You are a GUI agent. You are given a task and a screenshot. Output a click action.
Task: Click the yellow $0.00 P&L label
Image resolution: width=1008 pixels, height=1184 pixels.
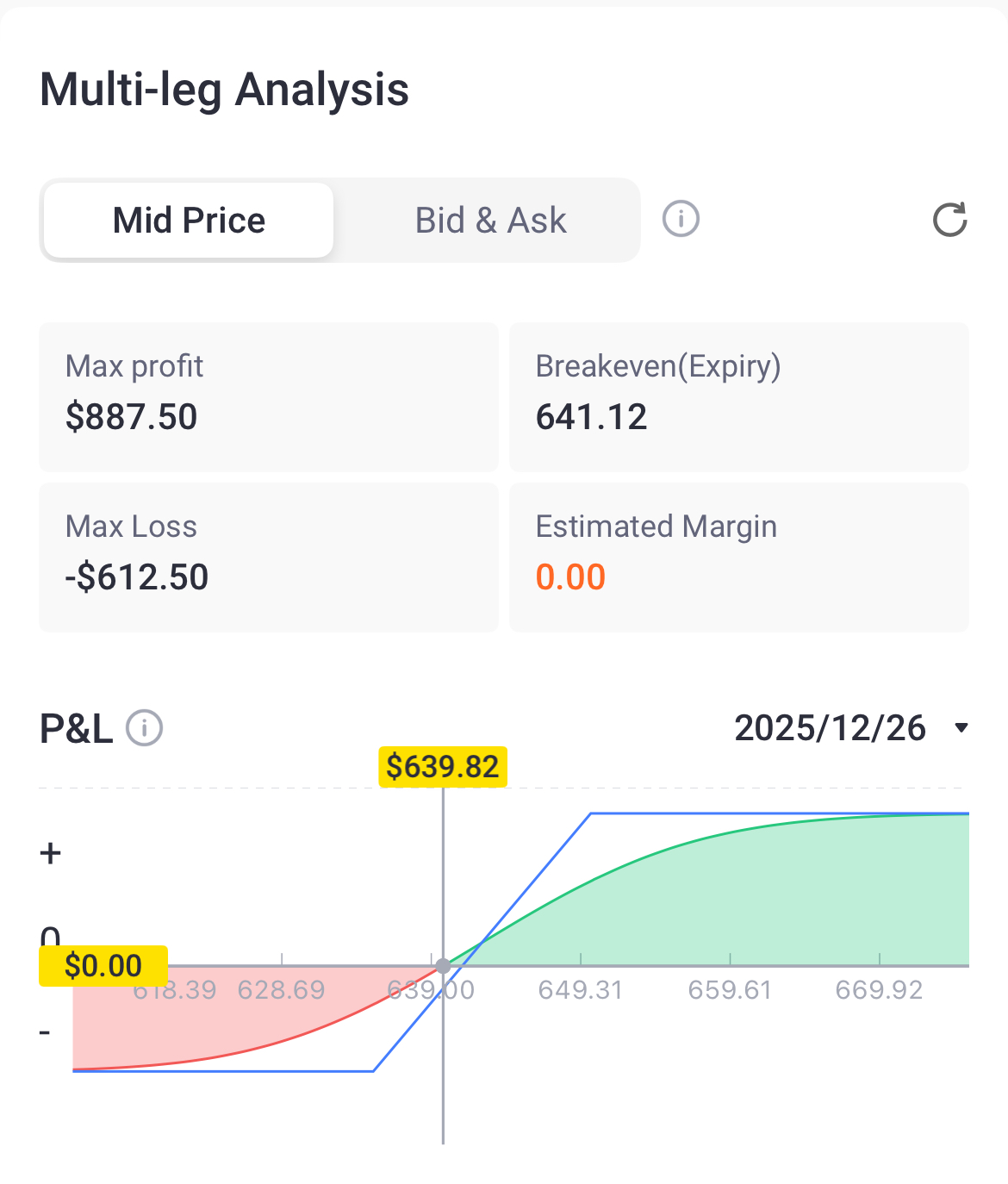tap(103, 966)
